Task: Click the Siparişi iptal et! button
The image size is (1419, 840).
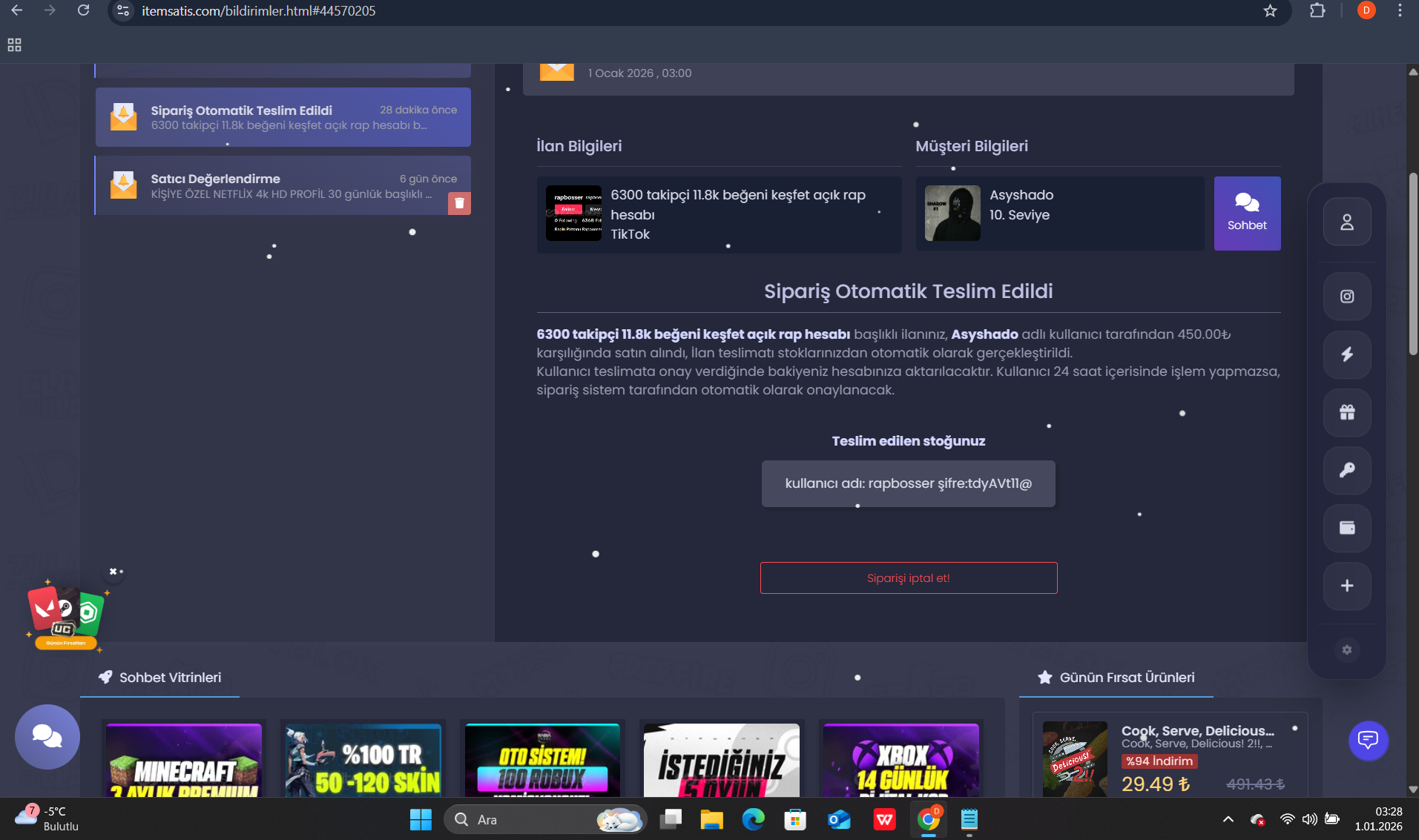Action: [909, 578]
